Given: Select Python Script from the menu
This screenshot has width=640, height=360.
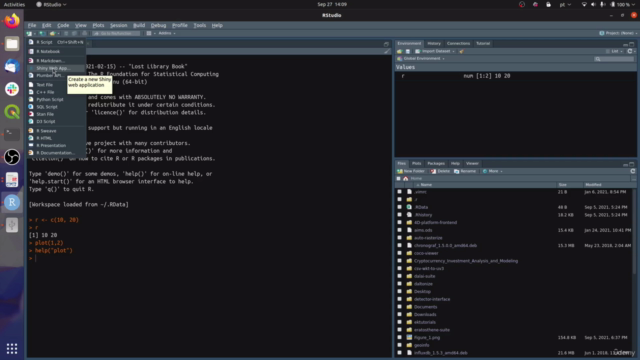Looking at the screenshot, I should point(56,100).
